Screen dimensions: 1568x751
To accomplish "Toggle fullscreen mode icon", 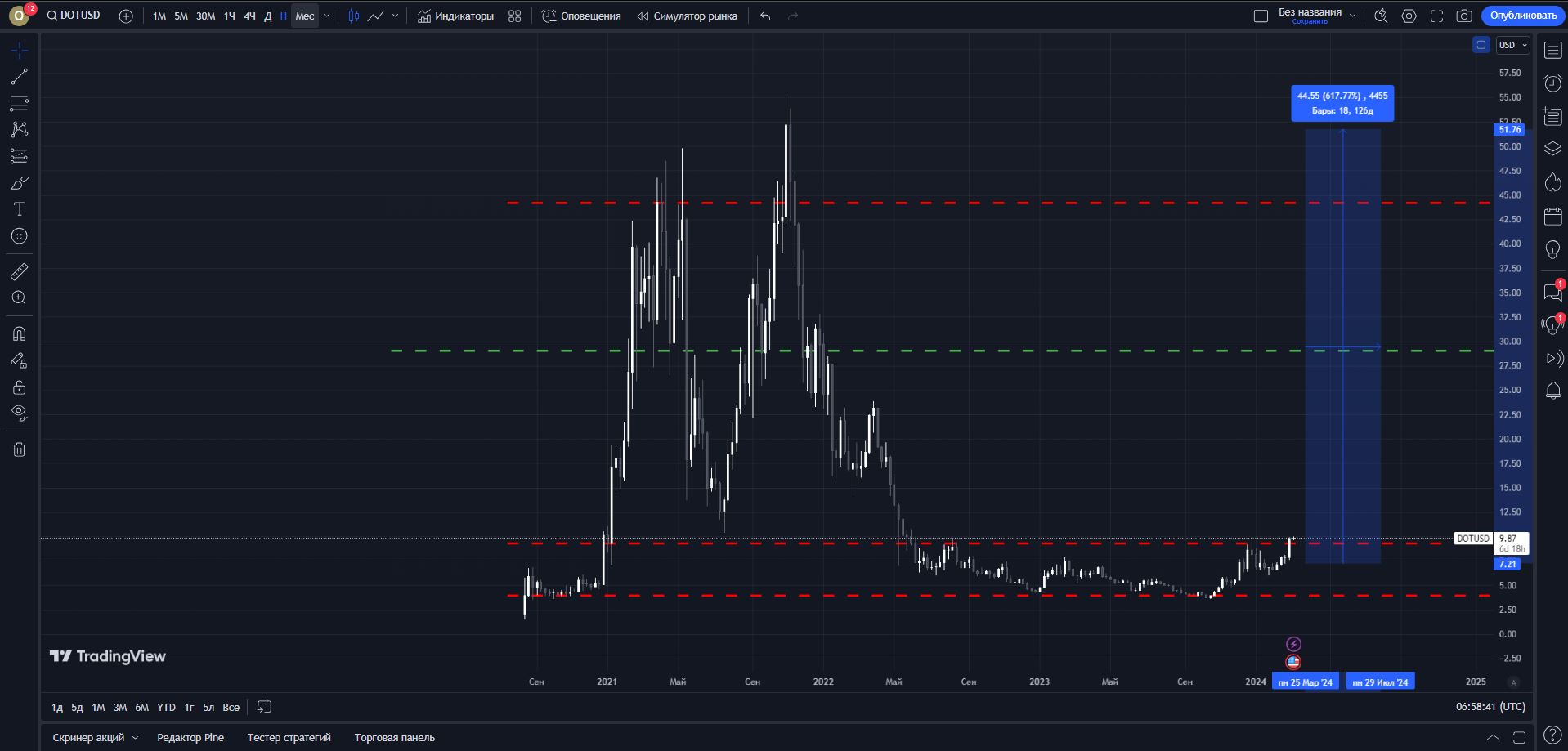I will coord(1436,16).
